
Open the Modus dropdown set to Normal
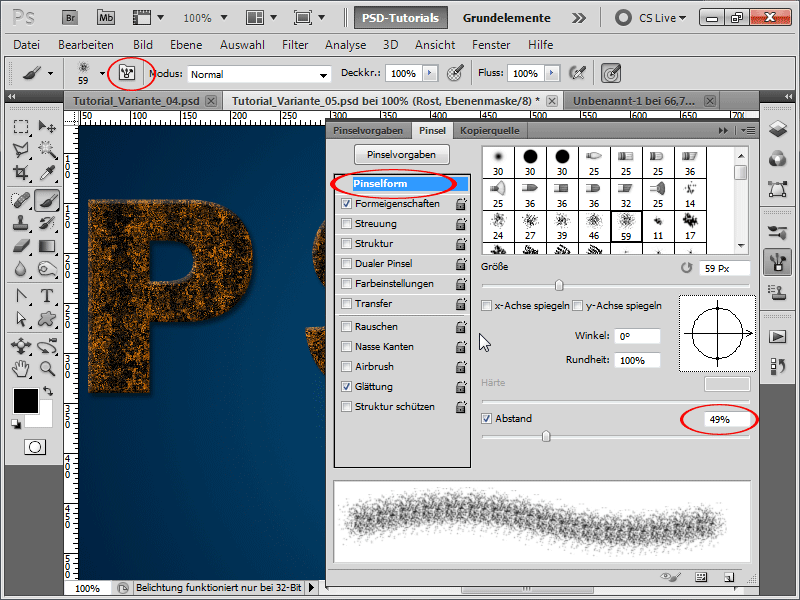pos(259,74)
